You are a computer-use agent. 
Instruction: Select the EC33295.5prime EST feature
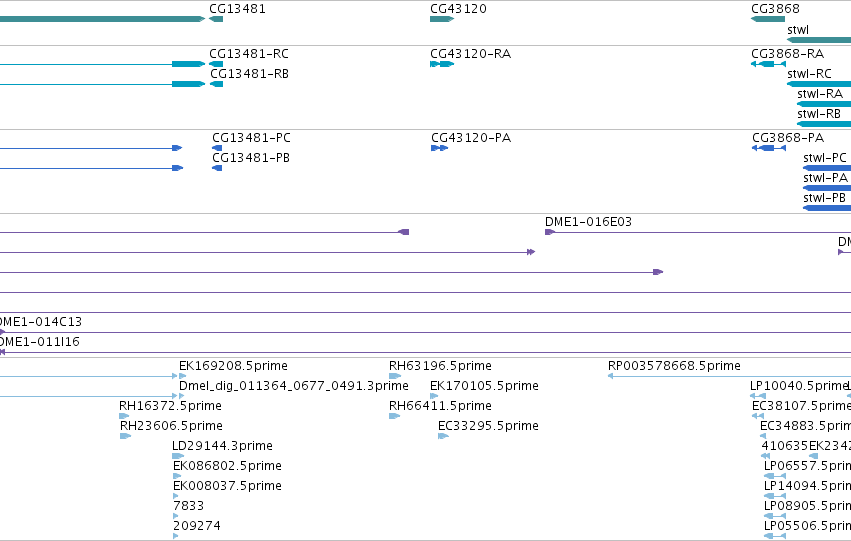[x=443, y=436]
